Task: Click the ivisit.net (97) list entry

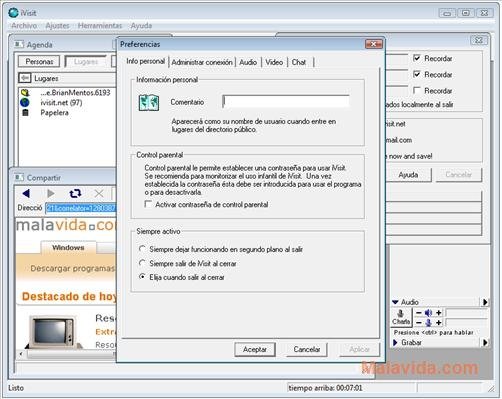Action: tap(61, 102)
